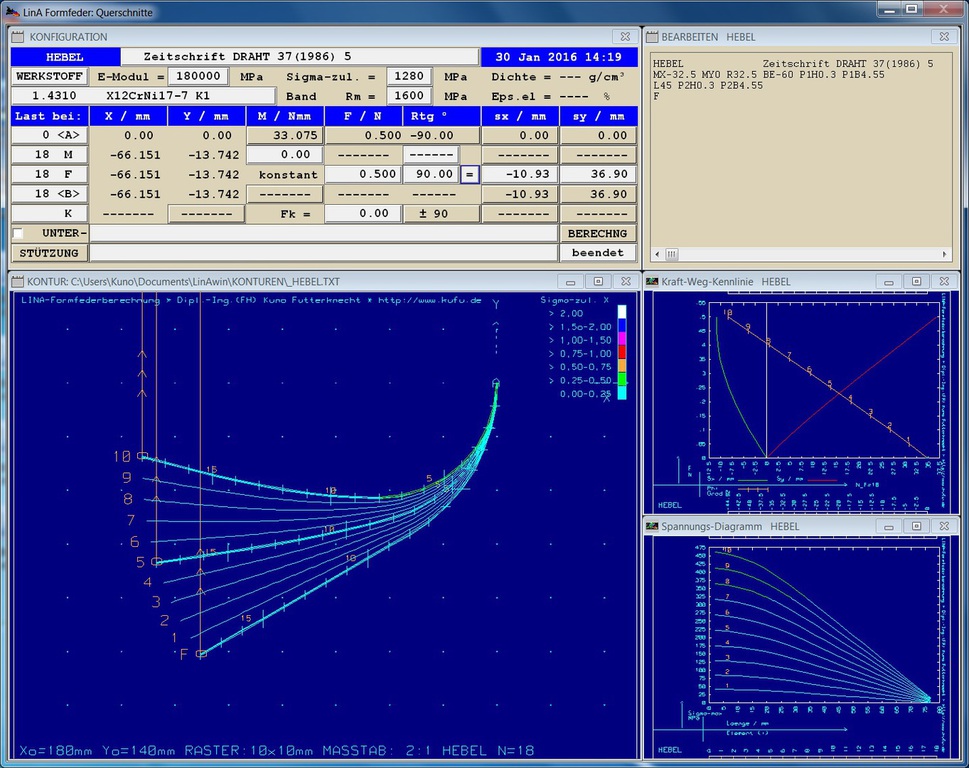Minimize the Spannungs-Diagramm child window
The image size is (969, 768).
890,526
